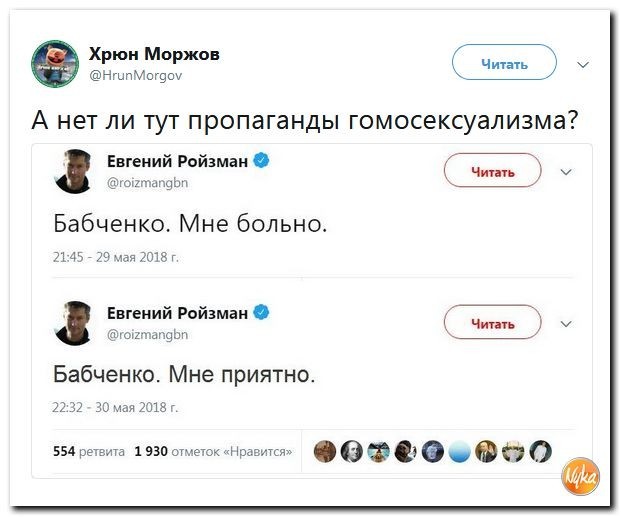Viewport: 621px width, 517px height.
Task: Click the plain light-blue liker avatar
Action: tap(459, 451)
